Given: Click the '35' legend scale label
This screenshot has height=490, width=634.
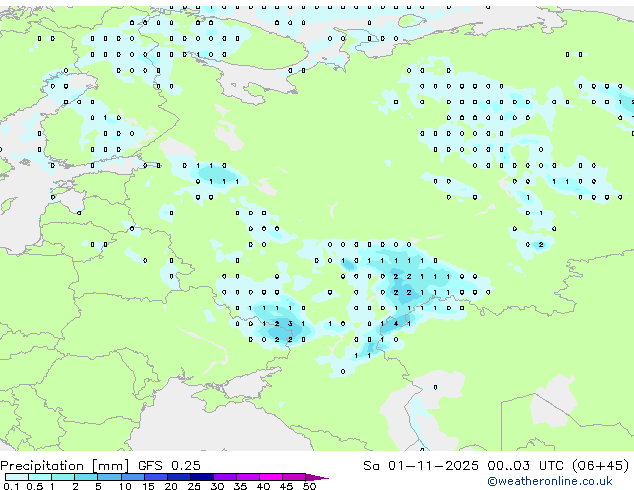Looking at the screenshot, I should (x=240, y=486).
